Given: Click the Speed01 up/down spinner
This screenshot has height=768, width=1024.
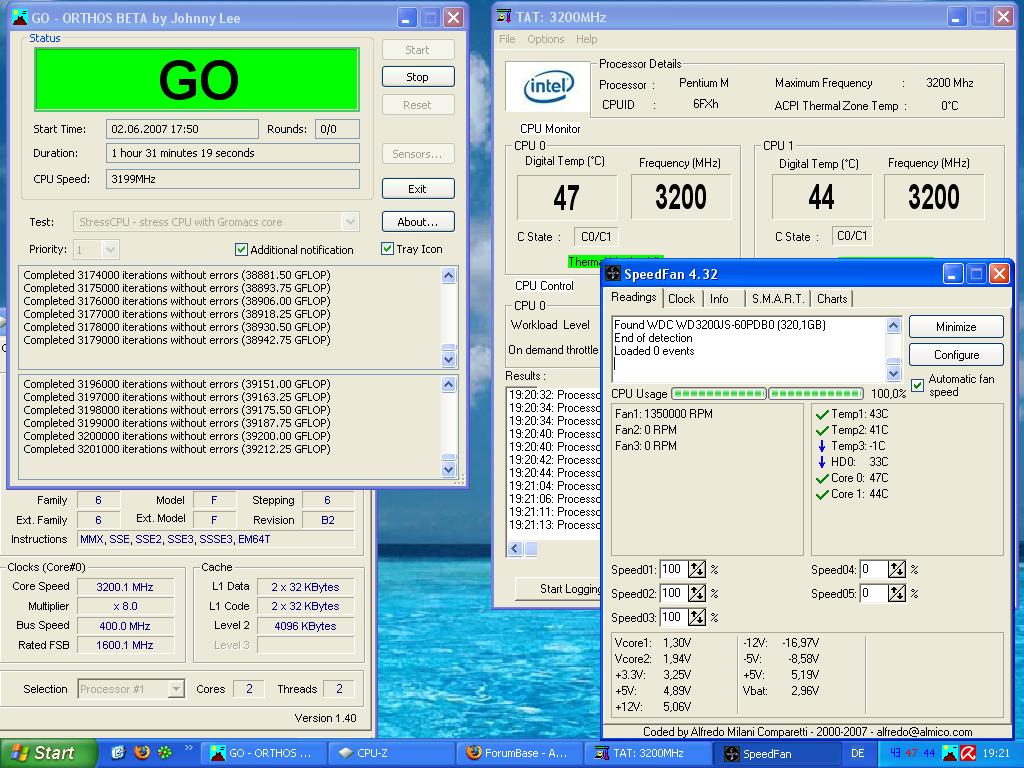Looking at the screenshot, I should (x=696, y=569).
